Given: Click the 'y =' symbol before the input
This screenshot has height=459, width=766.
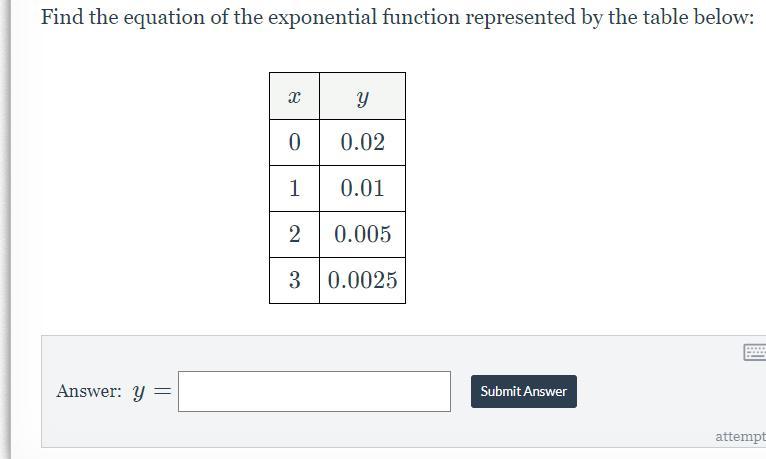Looking at the screenshot, I should click(x=151, y=392).
